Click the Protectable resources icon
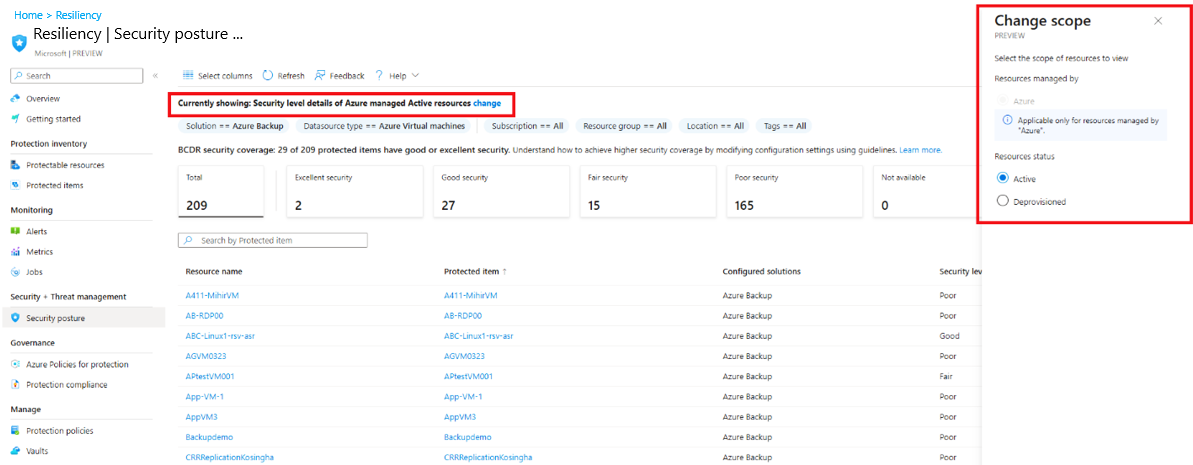 15,165
